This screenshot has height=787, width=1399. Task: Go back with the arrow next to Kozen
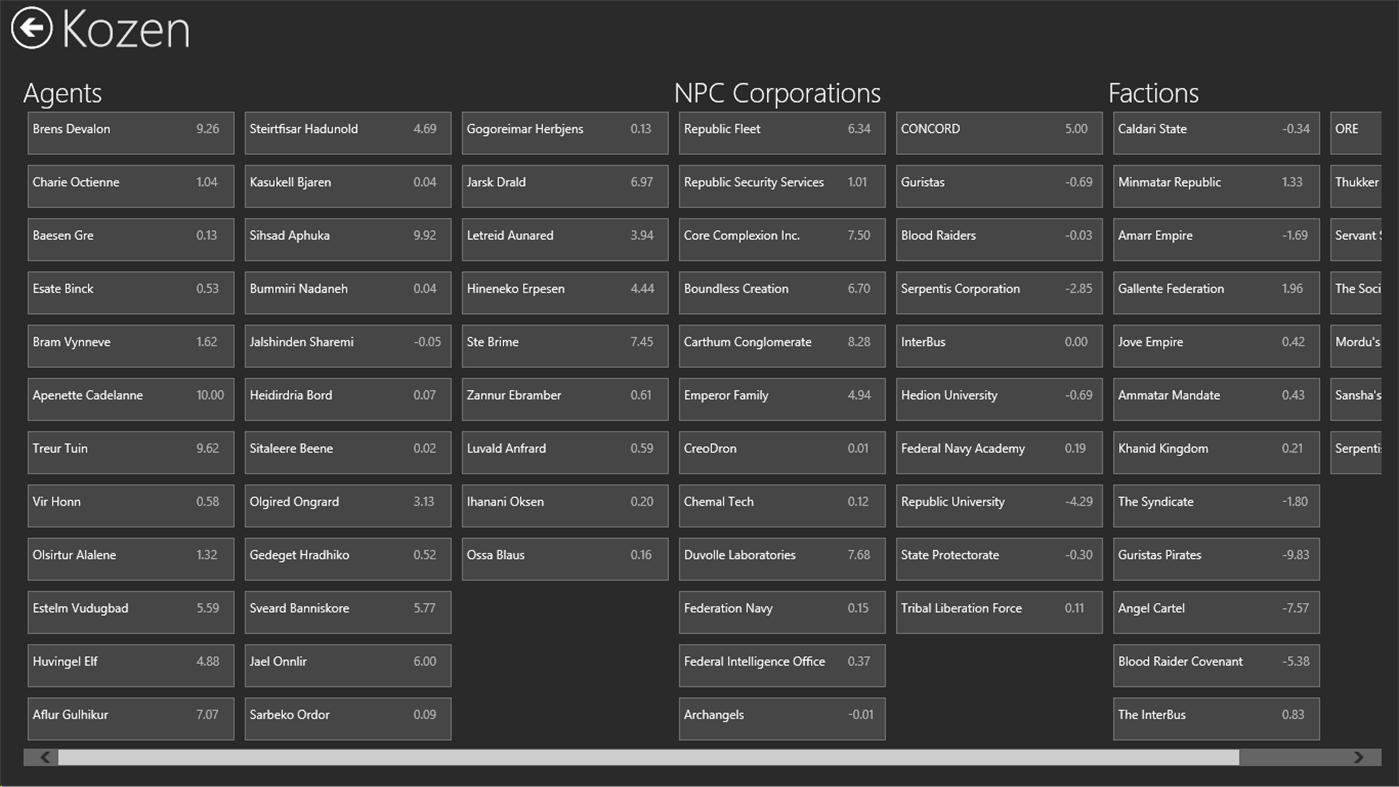tap(31, 28)
